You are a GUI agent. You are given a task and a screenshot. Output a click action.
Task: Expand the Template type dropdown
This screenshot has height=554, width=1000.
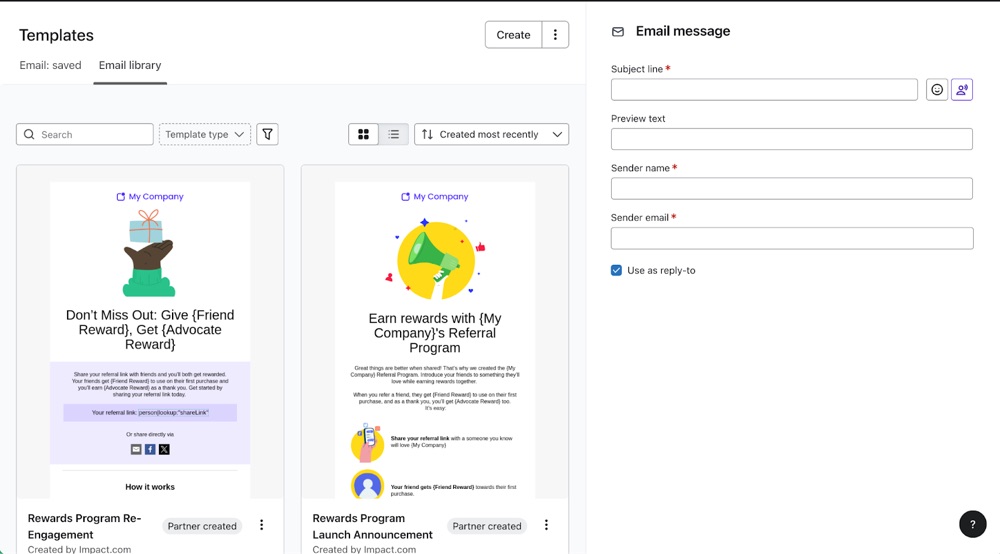click(x=204, y=134)
